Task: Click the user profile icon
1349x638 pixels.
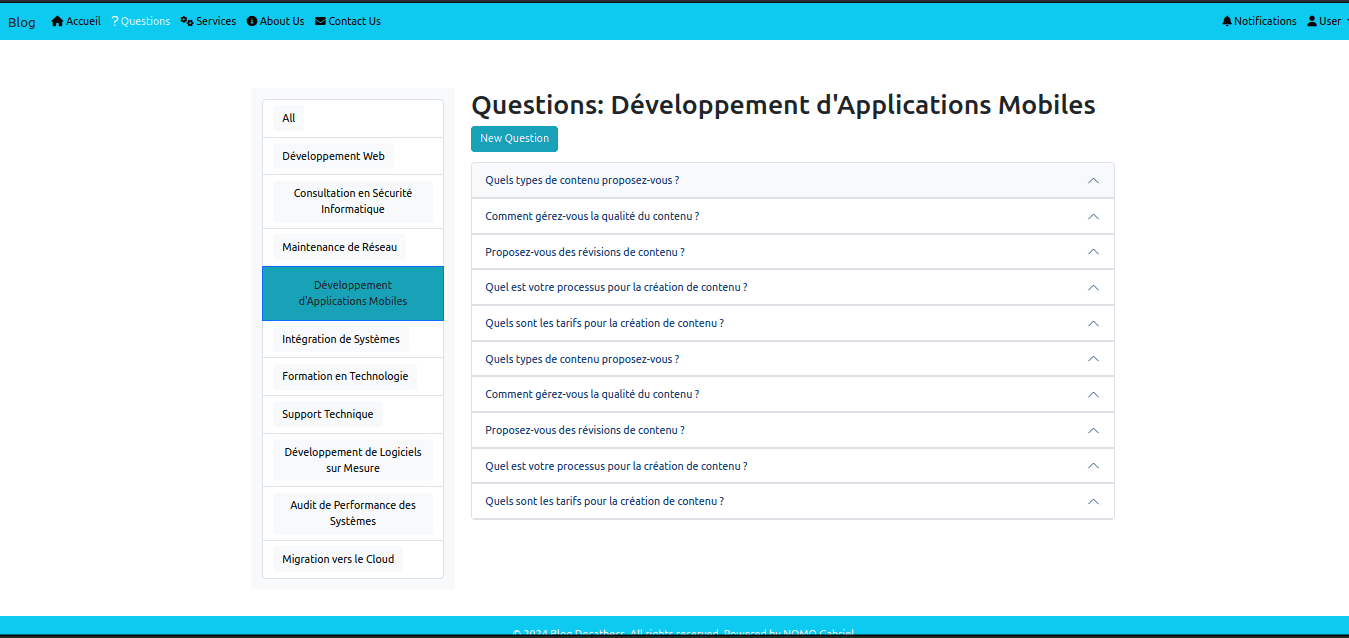Action: (x=1312, y=21)
